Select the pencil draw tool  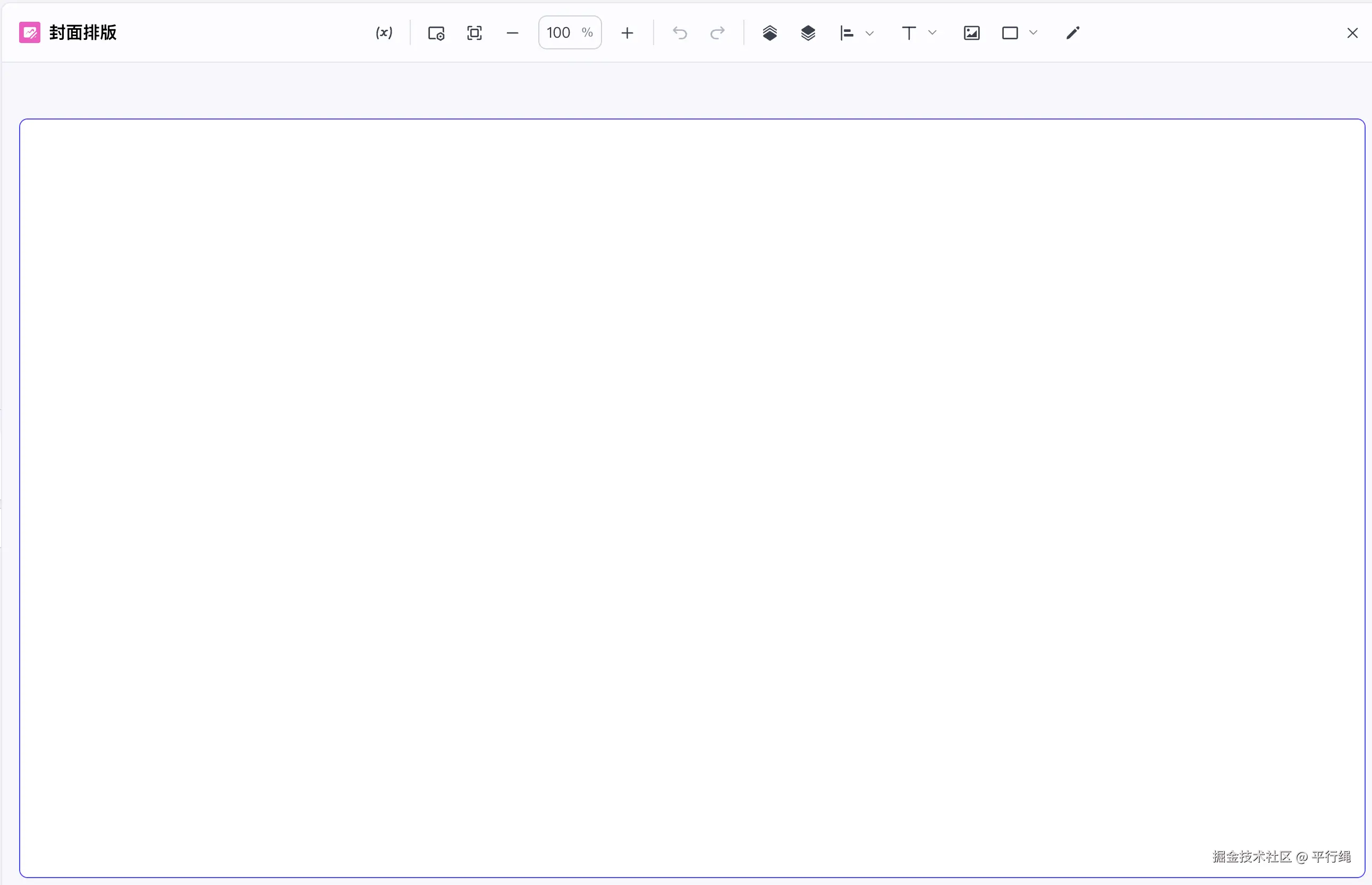click(1072, 33)
